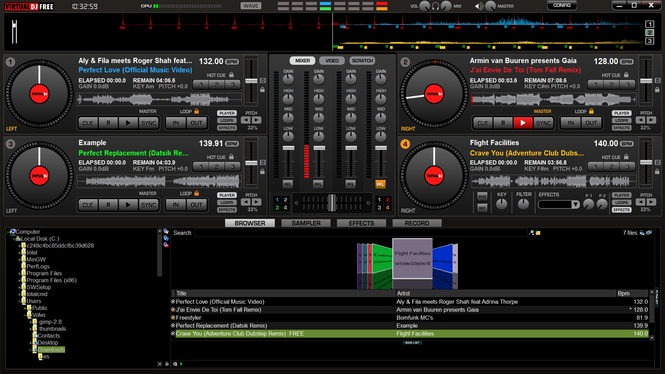665x374 pixels.
Task: Switch to the SCRATCH mixer tab
Action: click(362, 61)
